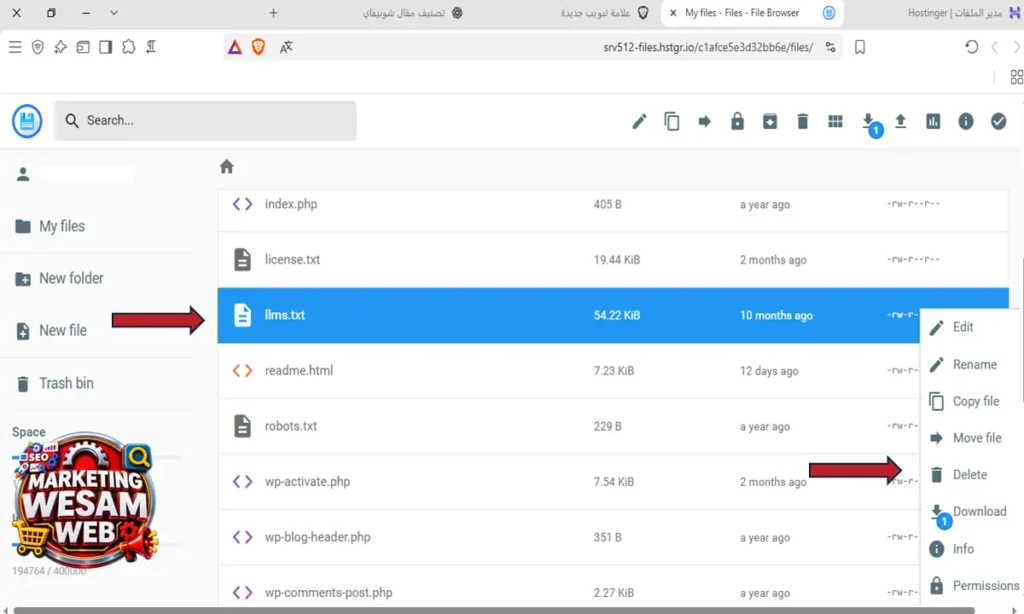Click the move arrow icon in the top toolbar
Image resolution: width=1024 pixels, height=614 pixels.
pos(704,121)
